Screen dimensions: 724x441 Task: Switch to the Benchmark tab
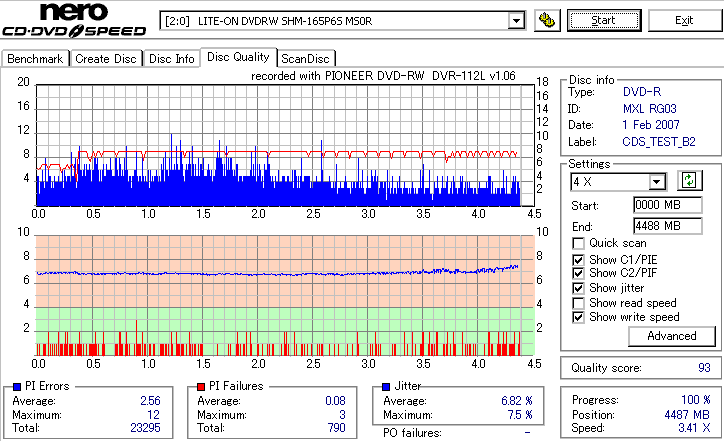[35, 59]
